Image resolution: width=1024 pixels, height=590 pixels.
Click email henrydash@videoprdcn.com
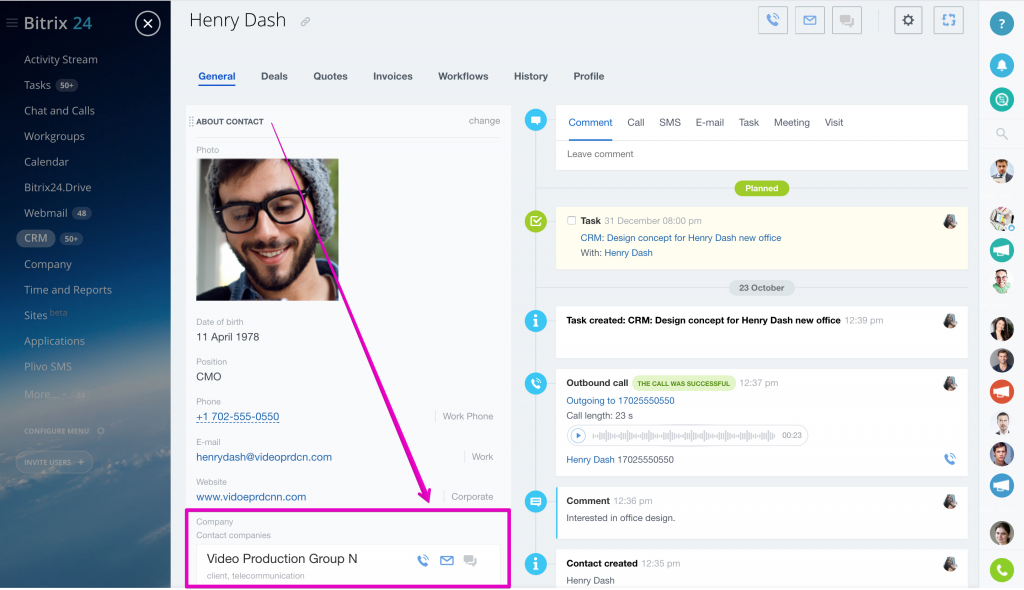click(x=264, y=457)
